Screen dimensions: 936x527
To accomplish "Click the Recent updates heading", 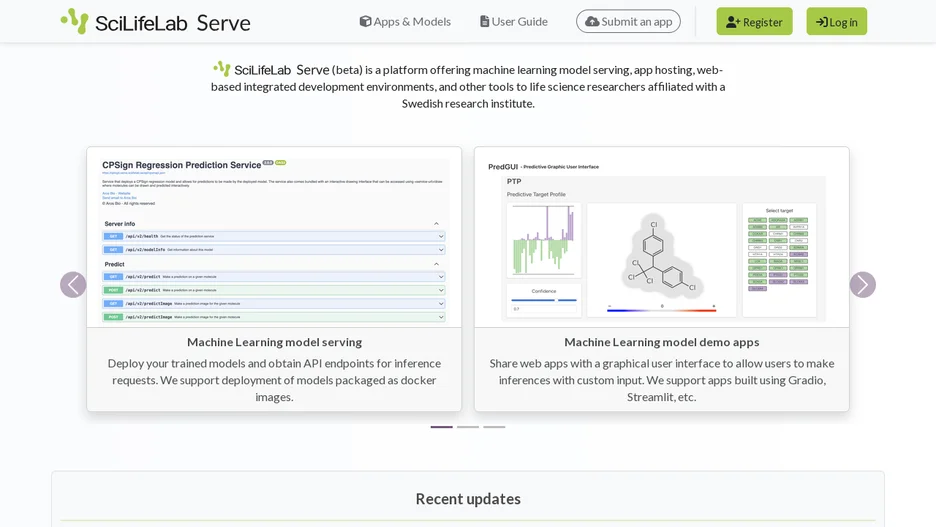I will click(468, 499).
